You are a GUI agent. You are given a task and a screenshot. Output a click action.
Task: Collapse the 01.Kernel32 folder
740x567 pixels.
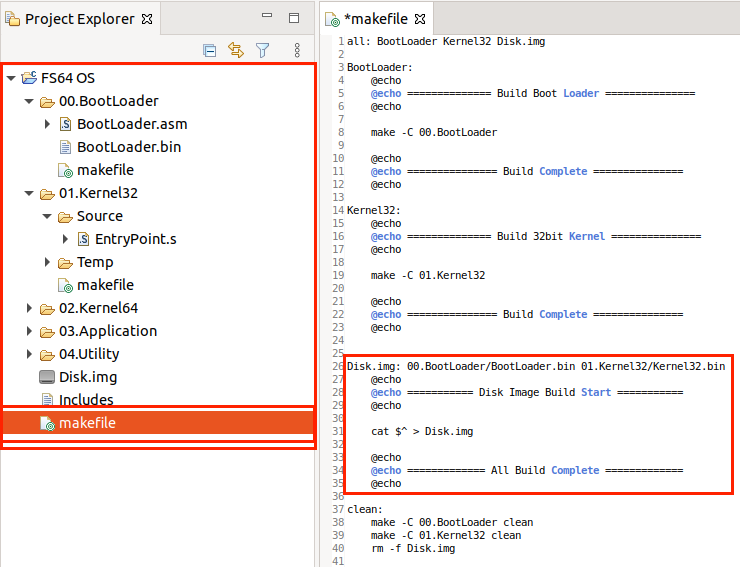pyautogui.click(x=29, y=193)
